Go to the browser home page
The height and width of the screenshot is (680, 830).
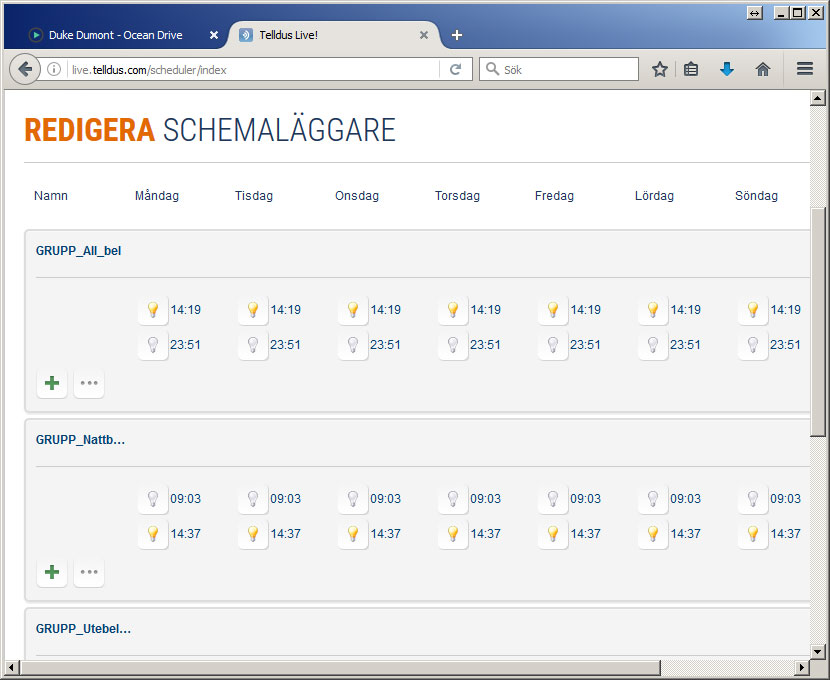(x=763, y=69)
